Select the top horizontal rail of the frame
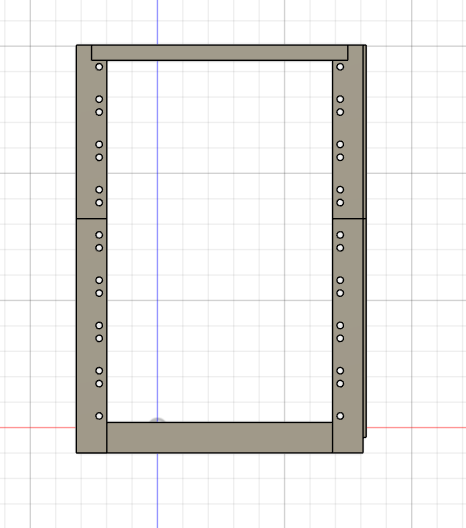This screenshot has width=466, height=528. point(220,53)
